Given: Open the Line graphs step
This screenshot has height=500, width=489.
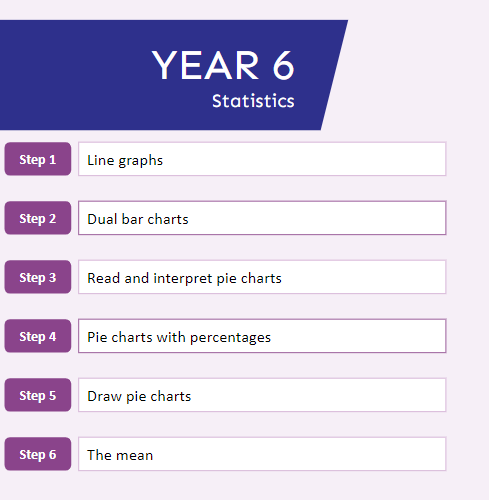Looking at the screenshot, I should point(262,159).
